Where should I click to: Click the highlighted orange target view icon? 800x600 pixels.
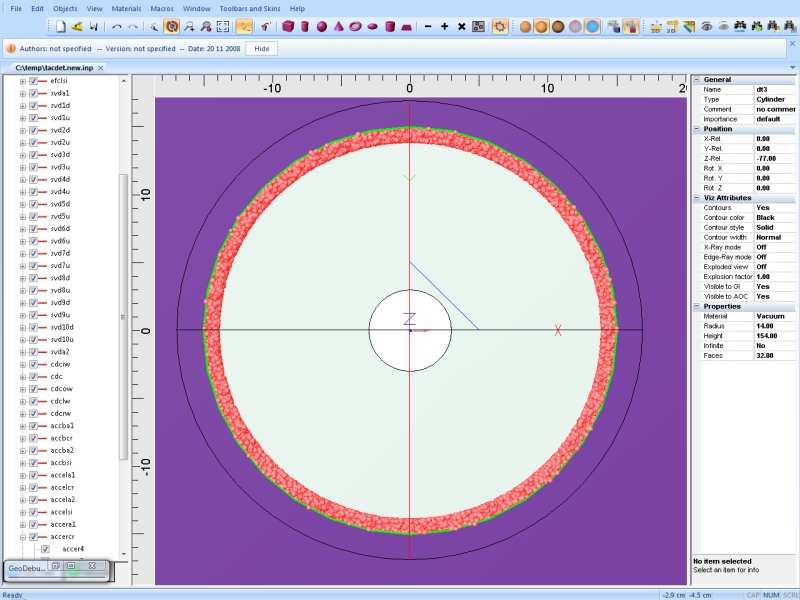[x=172, y=27]
